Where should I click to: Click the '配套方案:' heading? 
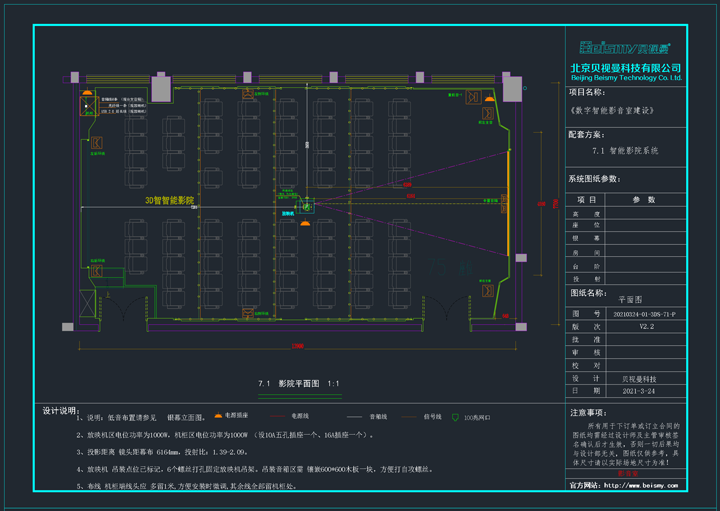coord(586,135)
